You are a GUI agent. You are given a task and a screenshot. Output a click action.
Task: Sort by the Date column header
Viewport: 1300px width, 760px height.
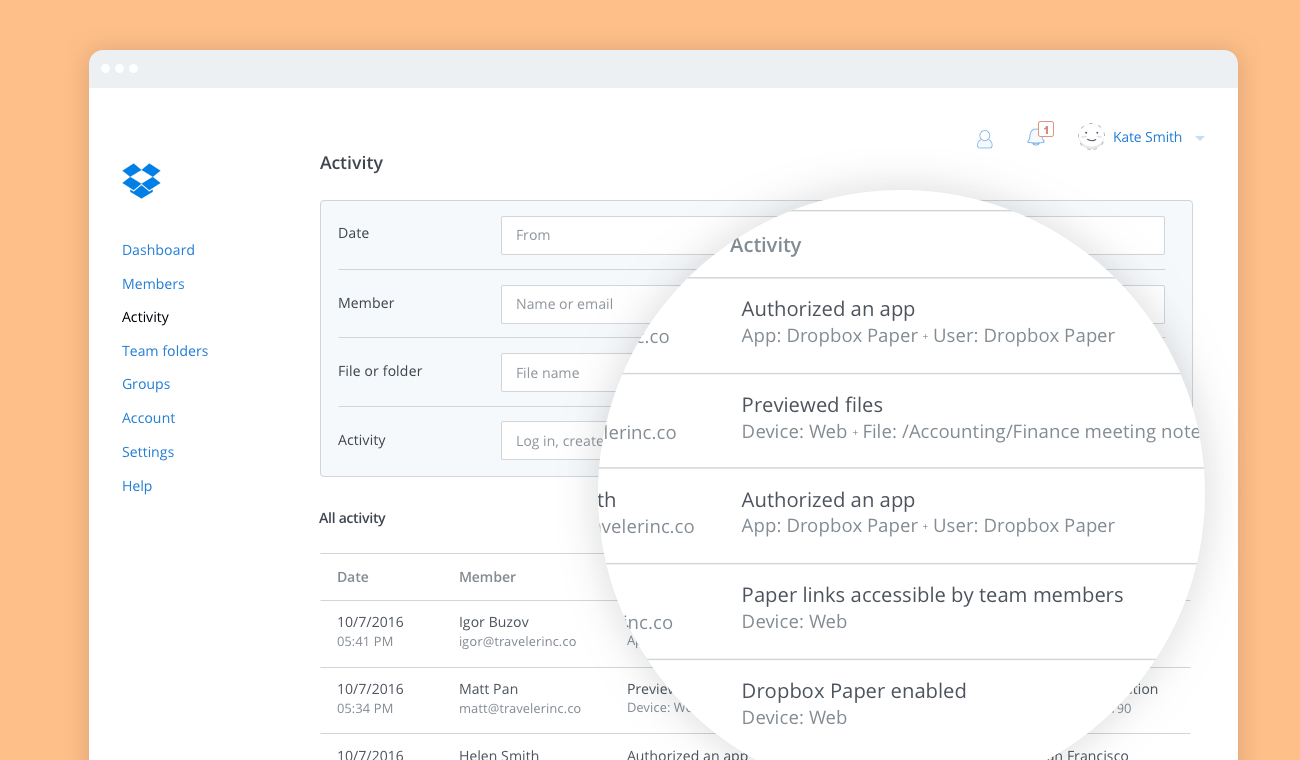[352, 577]
